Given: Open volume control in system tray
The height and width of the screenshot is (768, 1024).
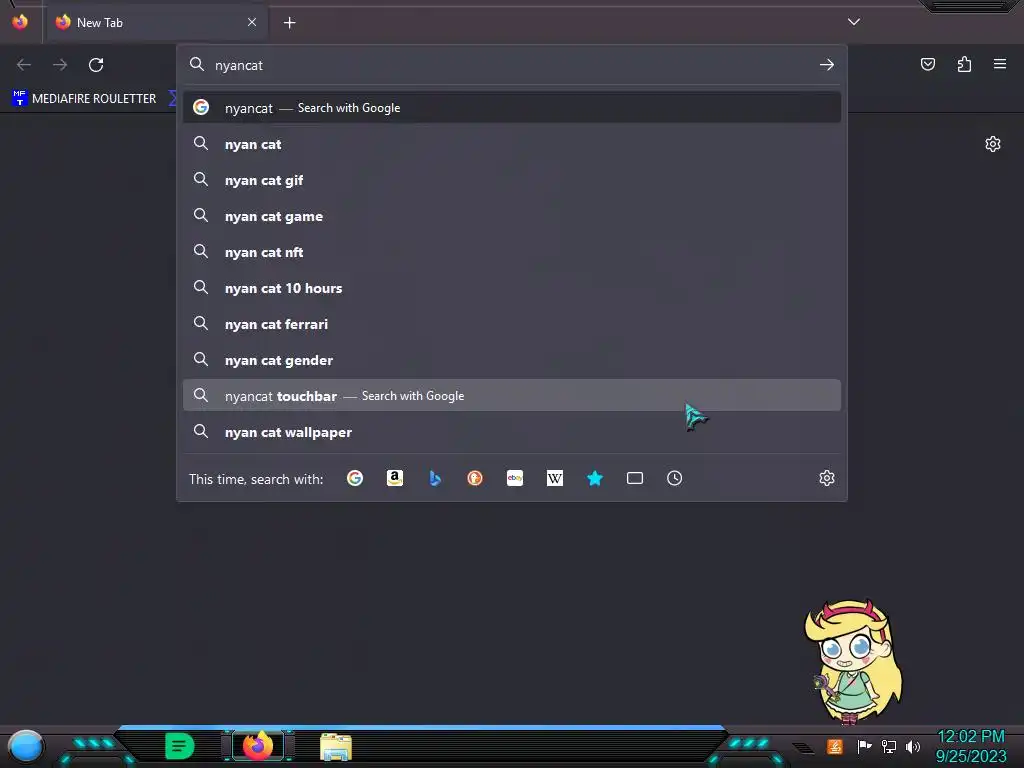Looking at the screenshot, I should click(x=913, y=746).
